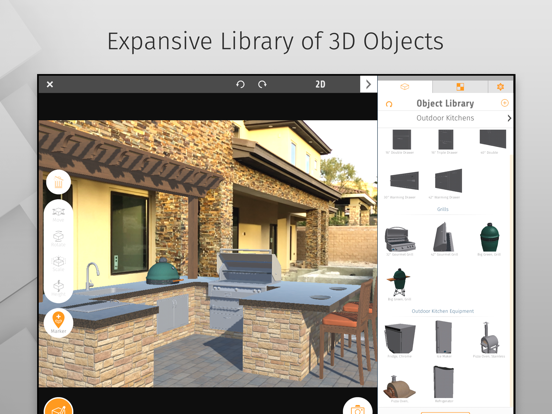Tap the plus icon beside Object Library
Image resolution: width=552 pixels, height=414 pixels.
coord(504,103)
